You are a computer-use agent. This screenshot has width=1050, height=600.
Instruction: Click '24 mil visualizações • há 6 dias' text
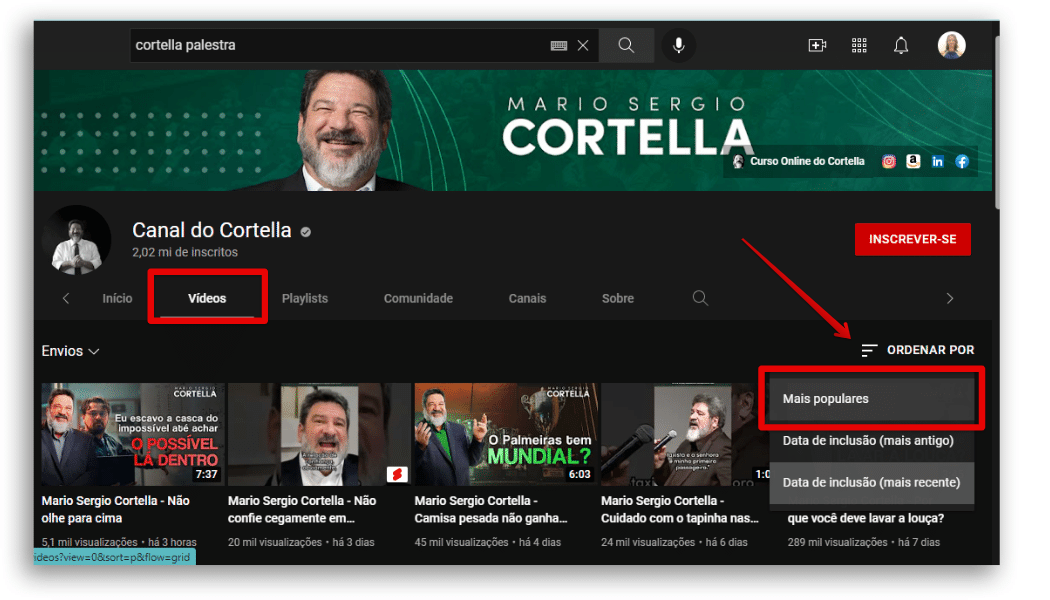click(x=674, y=542)
